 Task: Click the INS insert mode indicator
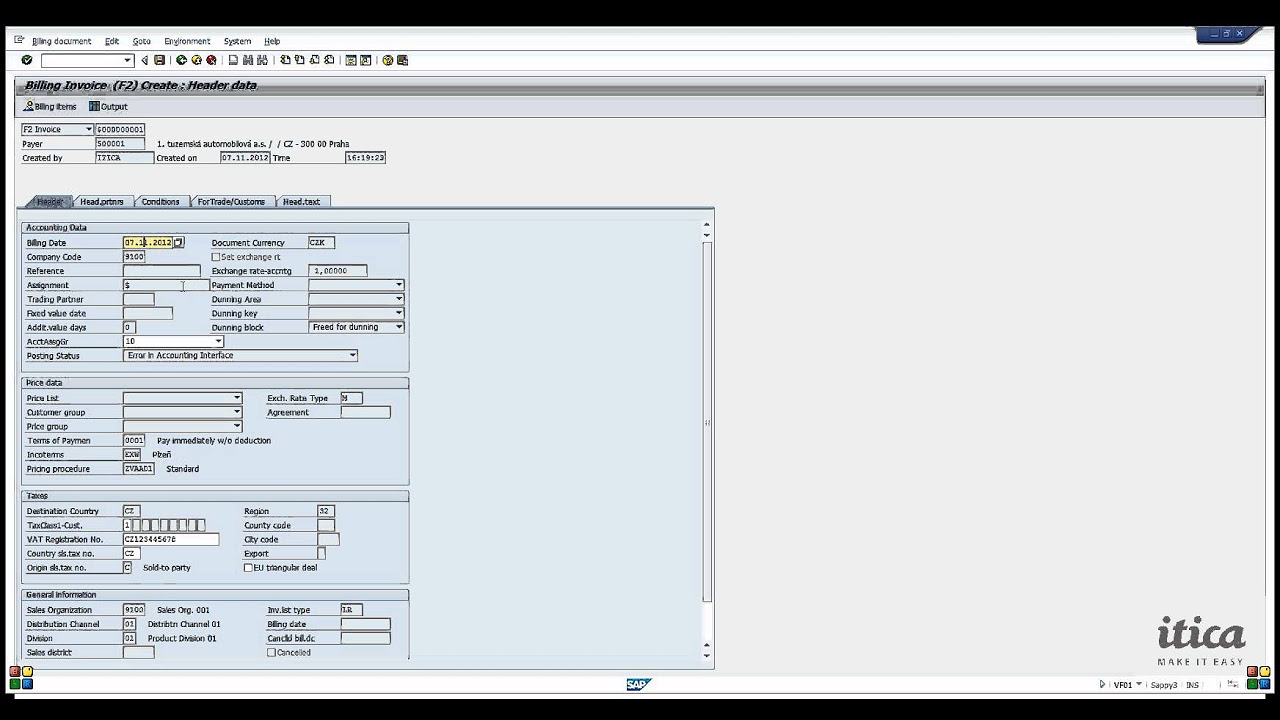[1192, 685]
